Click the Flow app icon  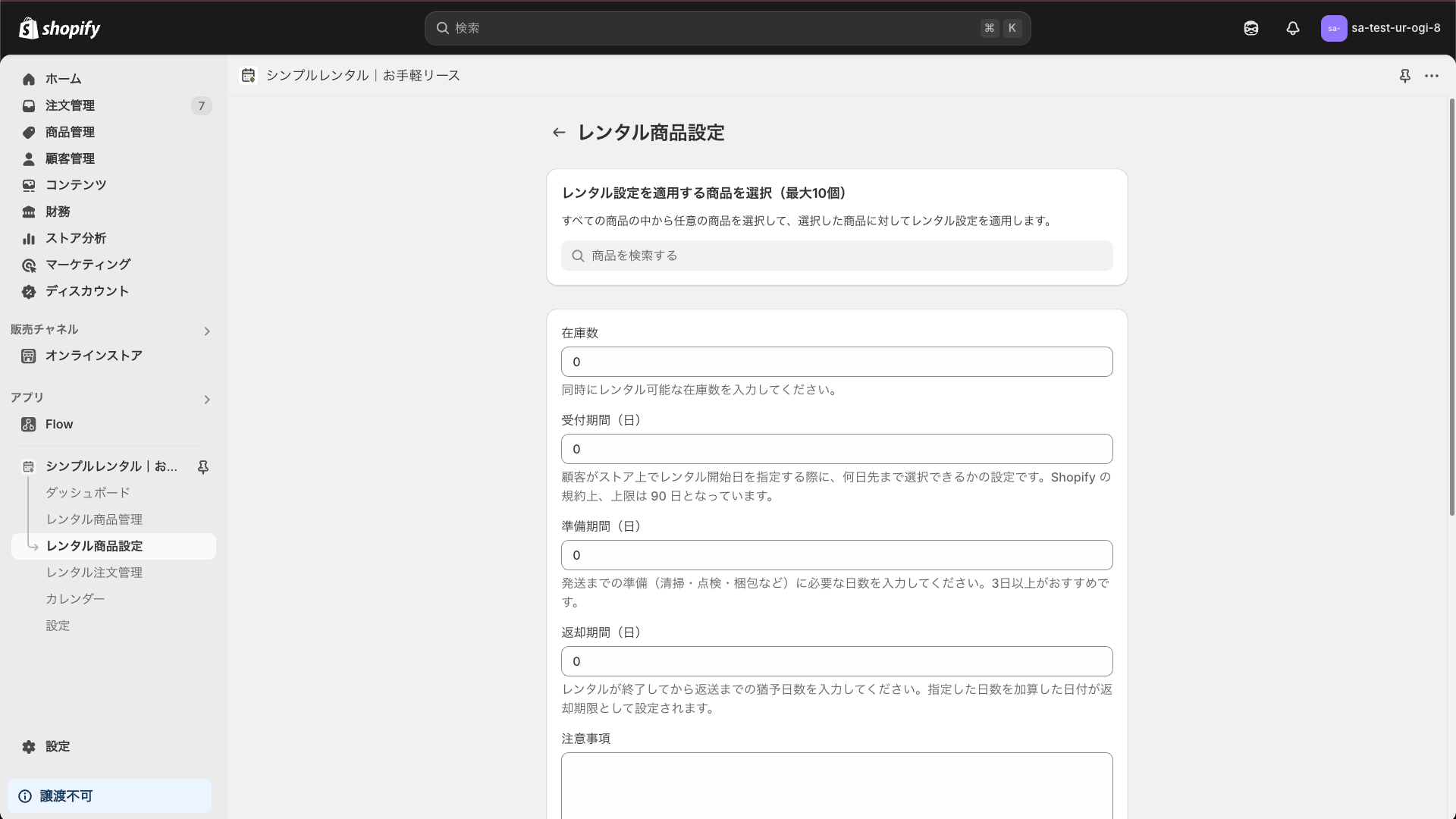pos(29,425)
